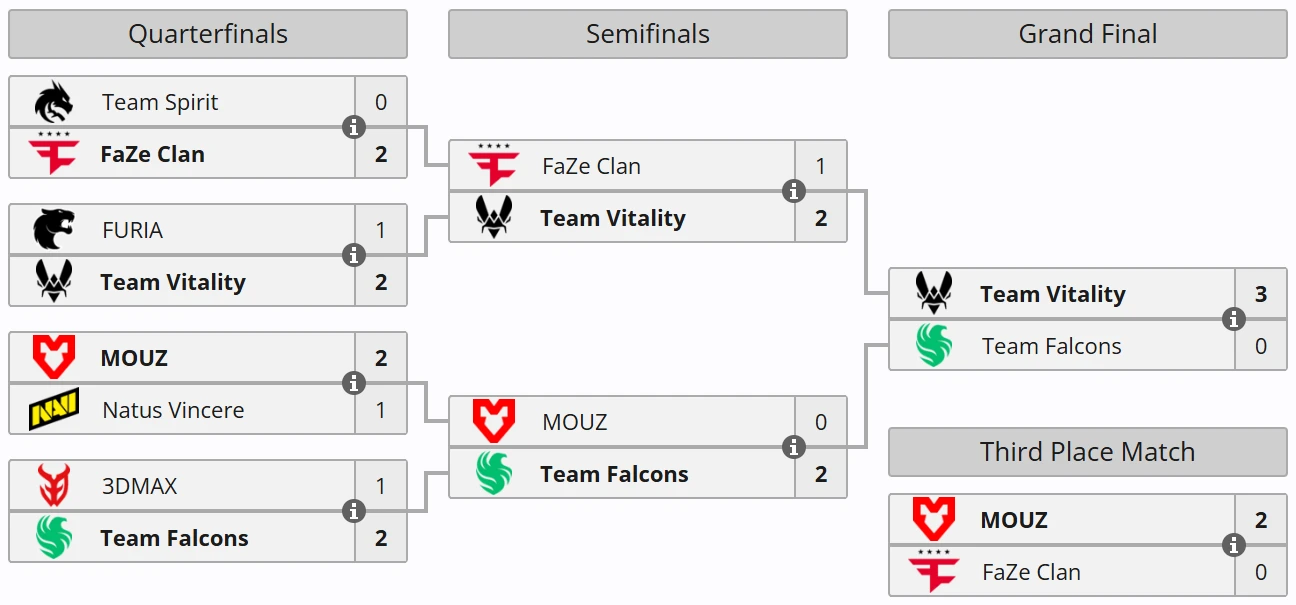The image size is (1296, 605).
Task: Click the red 3DMAX logo
Action: tap(53, 486)
